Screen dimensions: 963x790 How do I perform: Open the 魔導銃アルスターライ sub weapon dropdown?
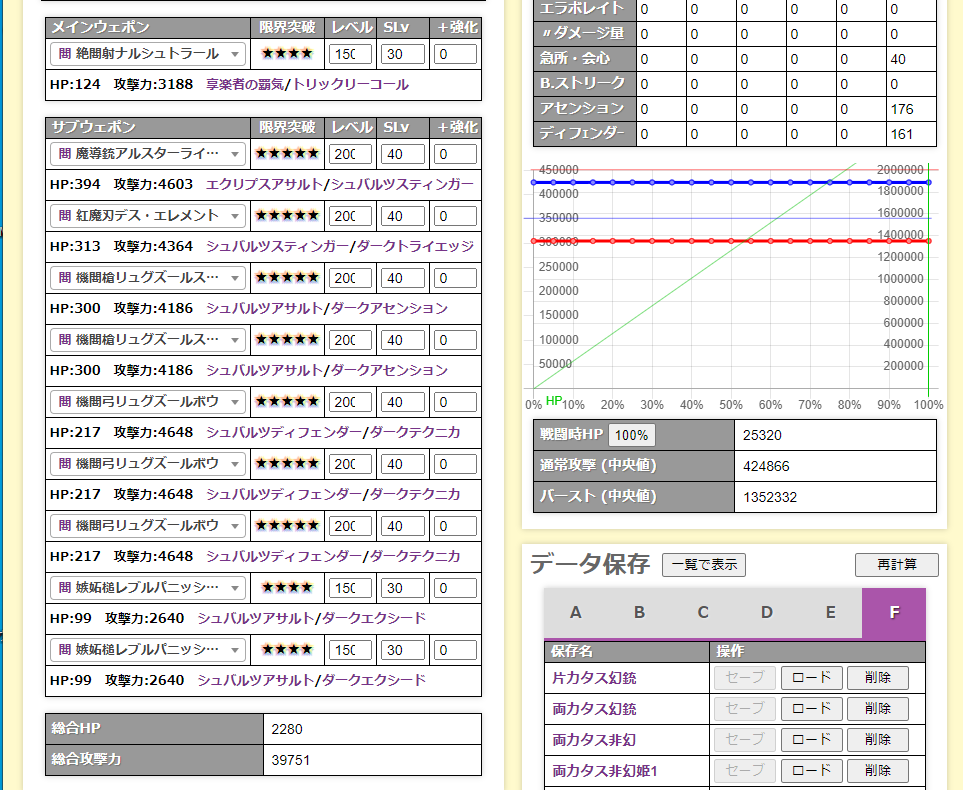[x=148, y=154]
